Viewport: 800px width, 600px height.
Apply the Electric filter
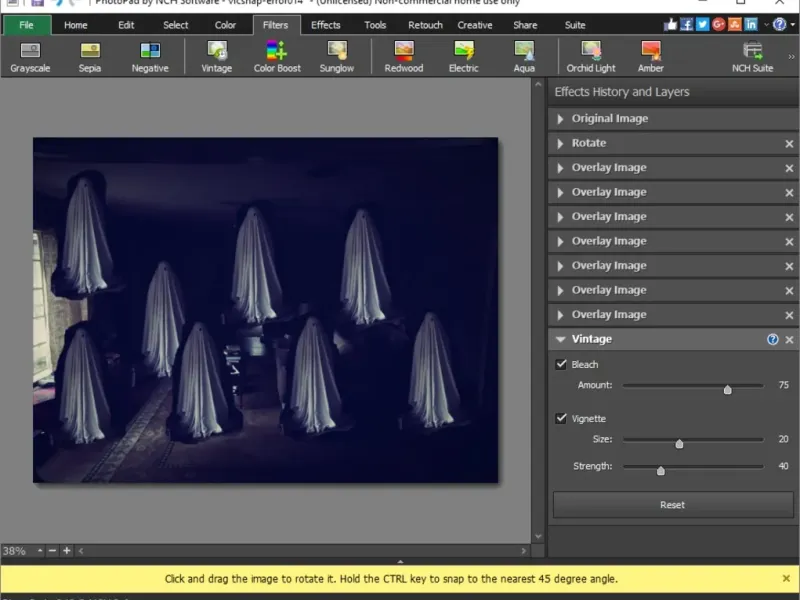464,57
